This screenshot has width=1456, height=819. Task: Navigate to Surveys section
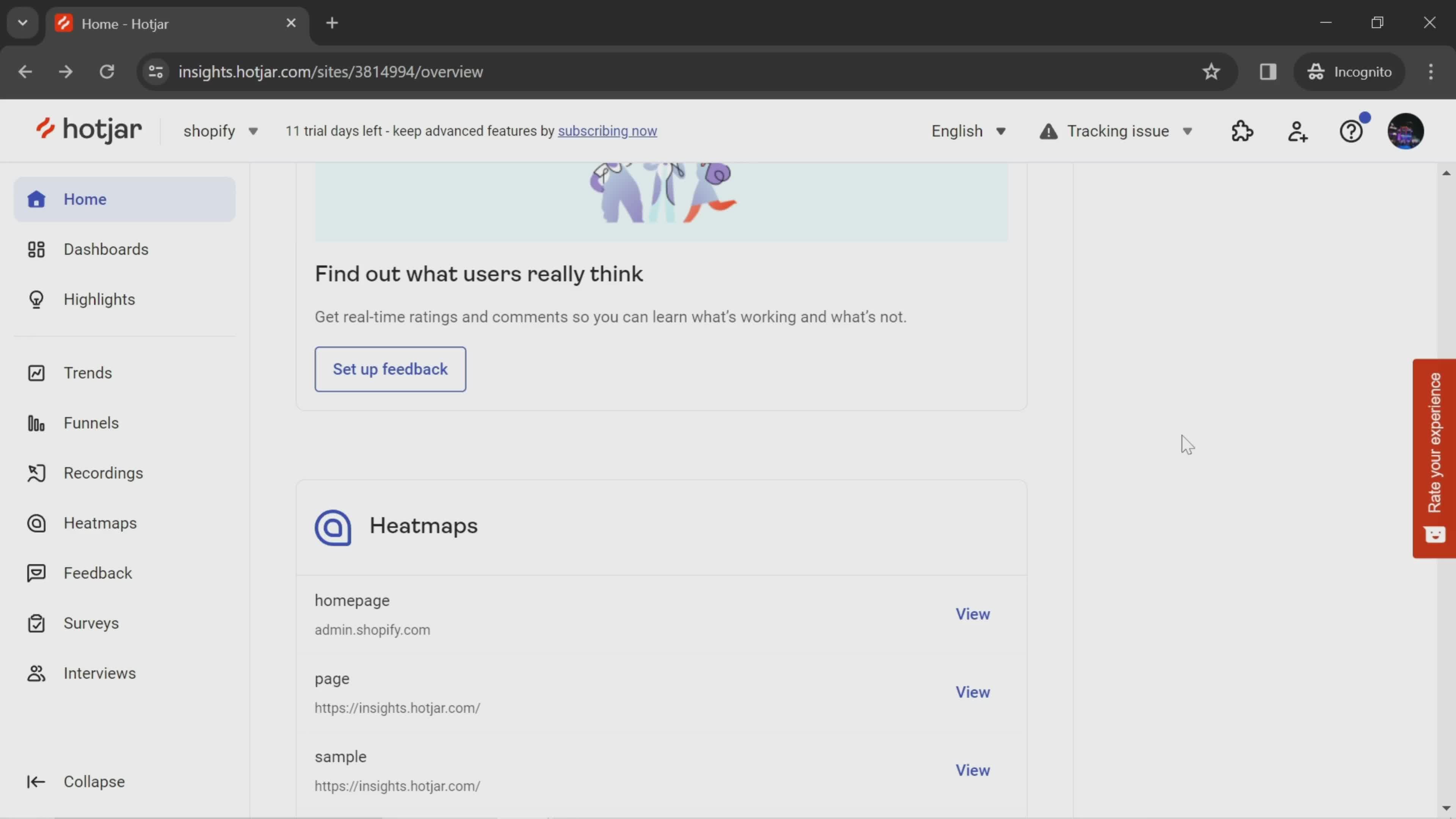(x=91, y=622)
